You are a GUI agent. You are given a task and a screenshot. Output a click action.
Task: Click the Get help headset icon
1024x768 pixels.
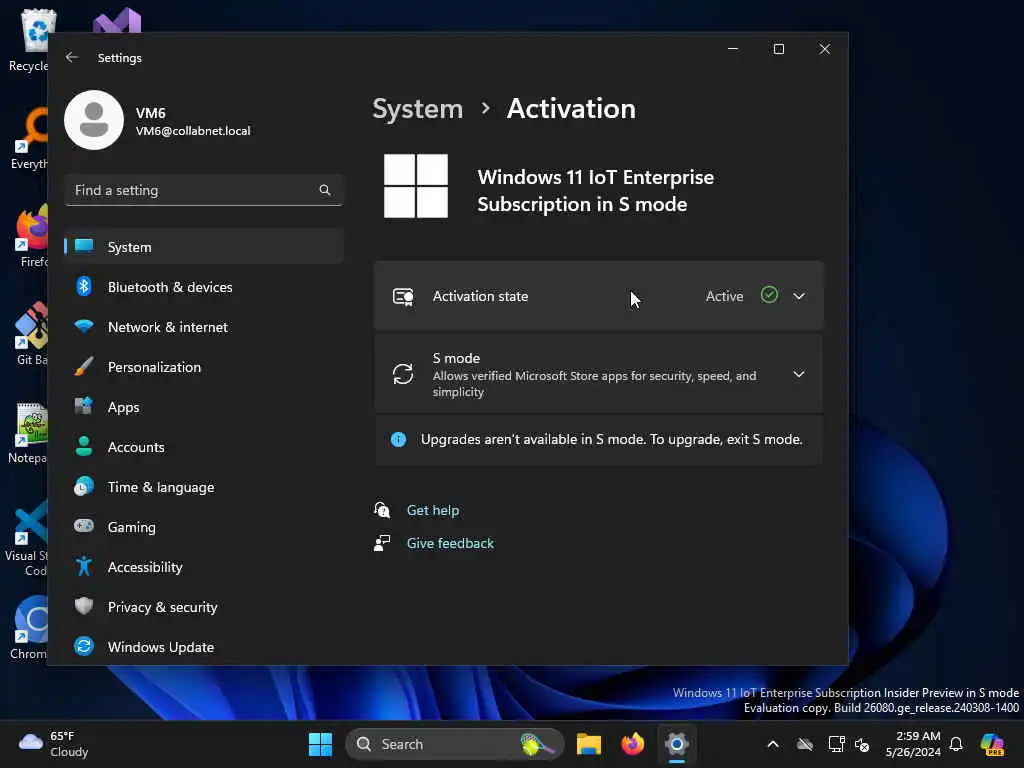(x=382, y=510)
